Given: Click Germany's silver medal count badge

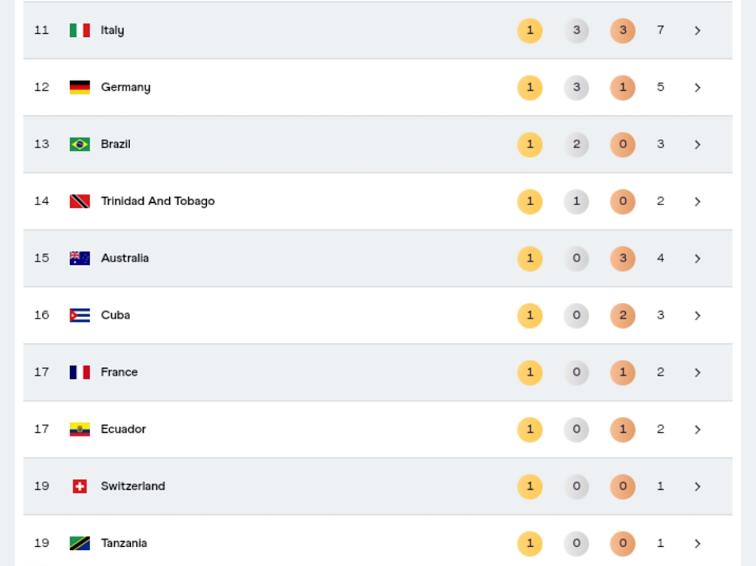Looking at the screenshot, I should (x=576, y=87).
